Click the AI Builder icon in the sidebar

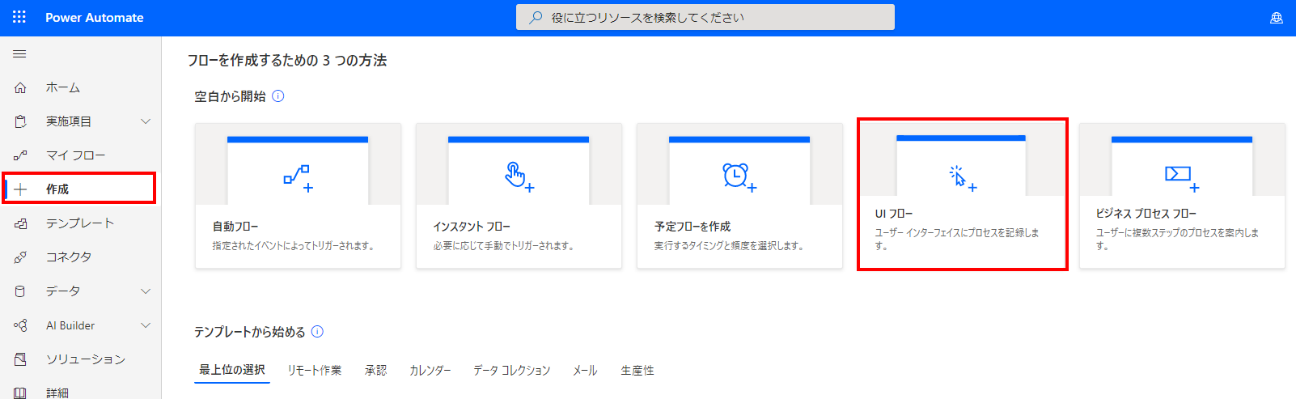(x=19, y=325)
